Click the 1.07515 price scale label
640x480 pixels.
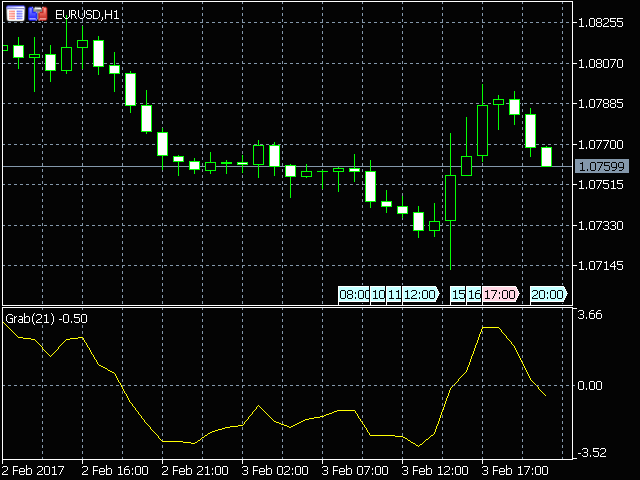[601, 184]
